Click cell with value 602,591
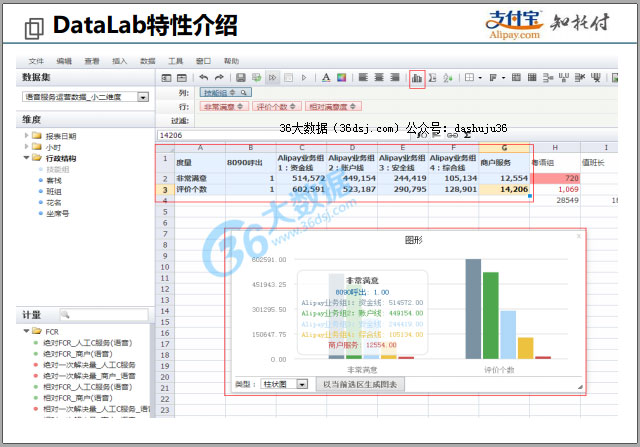The height and width of the screenshot is (447, 640). (x=301, y=189)
